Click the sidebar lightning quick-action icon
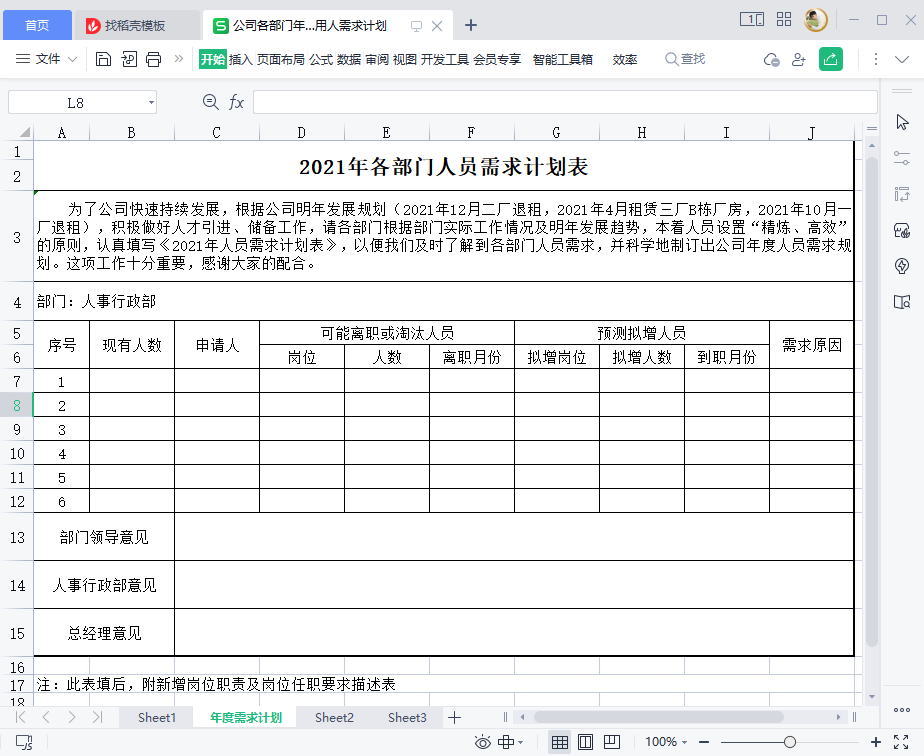Viewport: 924px width, 756px height. (902, 266)
